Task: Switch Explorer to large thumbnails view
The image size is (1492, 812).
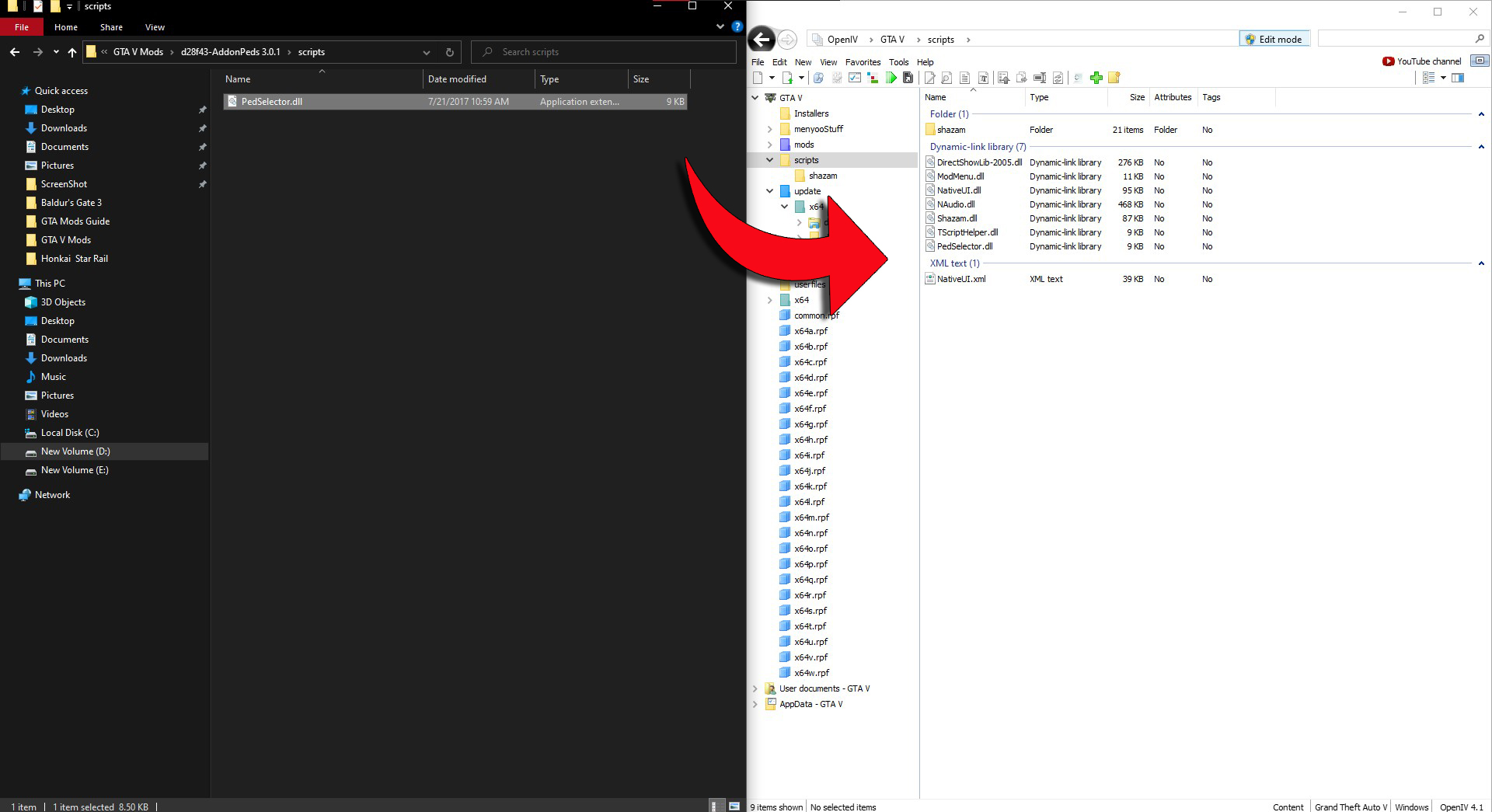Action: (x=734, y=806)
